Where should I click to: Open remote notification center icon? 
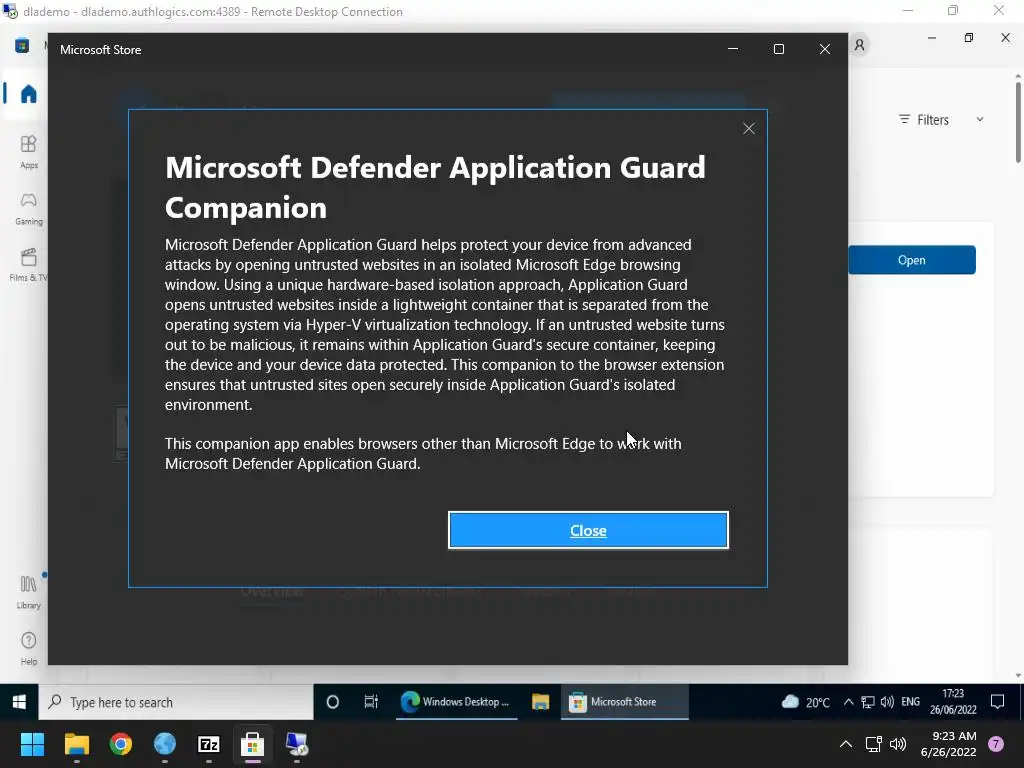(997, 702)
